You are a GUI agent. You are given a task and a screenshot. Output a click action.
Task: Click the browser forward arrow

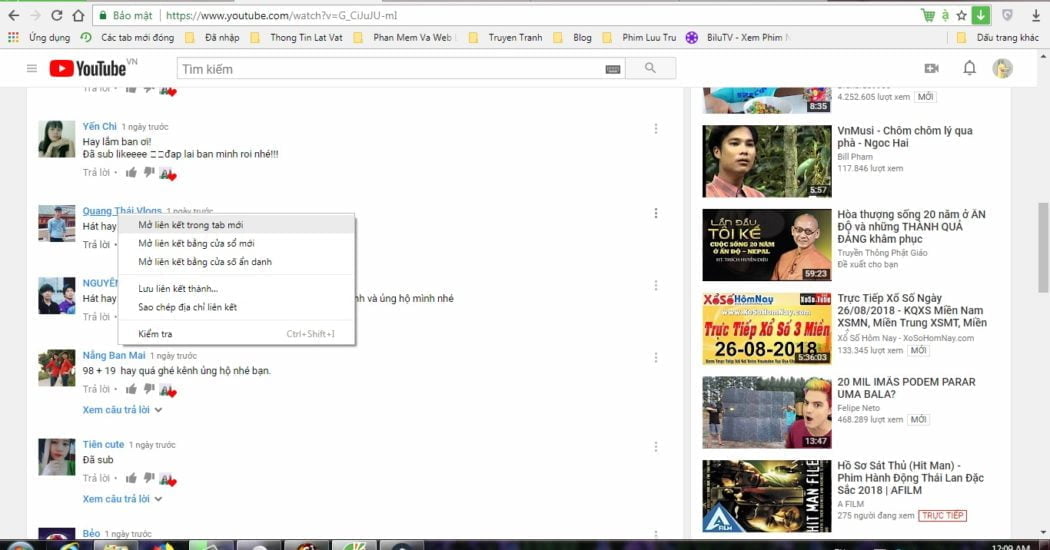point(35,15)
